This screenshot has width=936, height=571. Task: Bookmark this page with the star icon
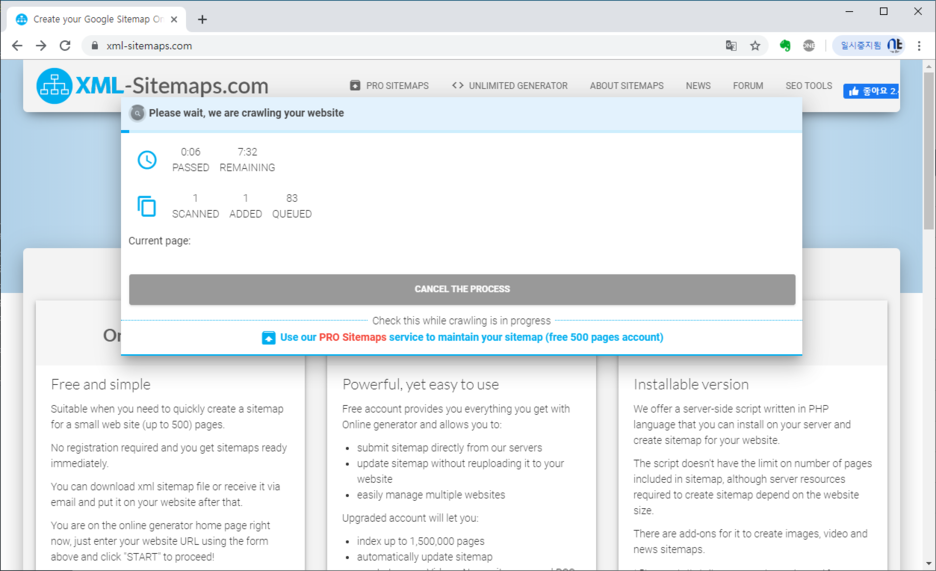click(755, 45)
